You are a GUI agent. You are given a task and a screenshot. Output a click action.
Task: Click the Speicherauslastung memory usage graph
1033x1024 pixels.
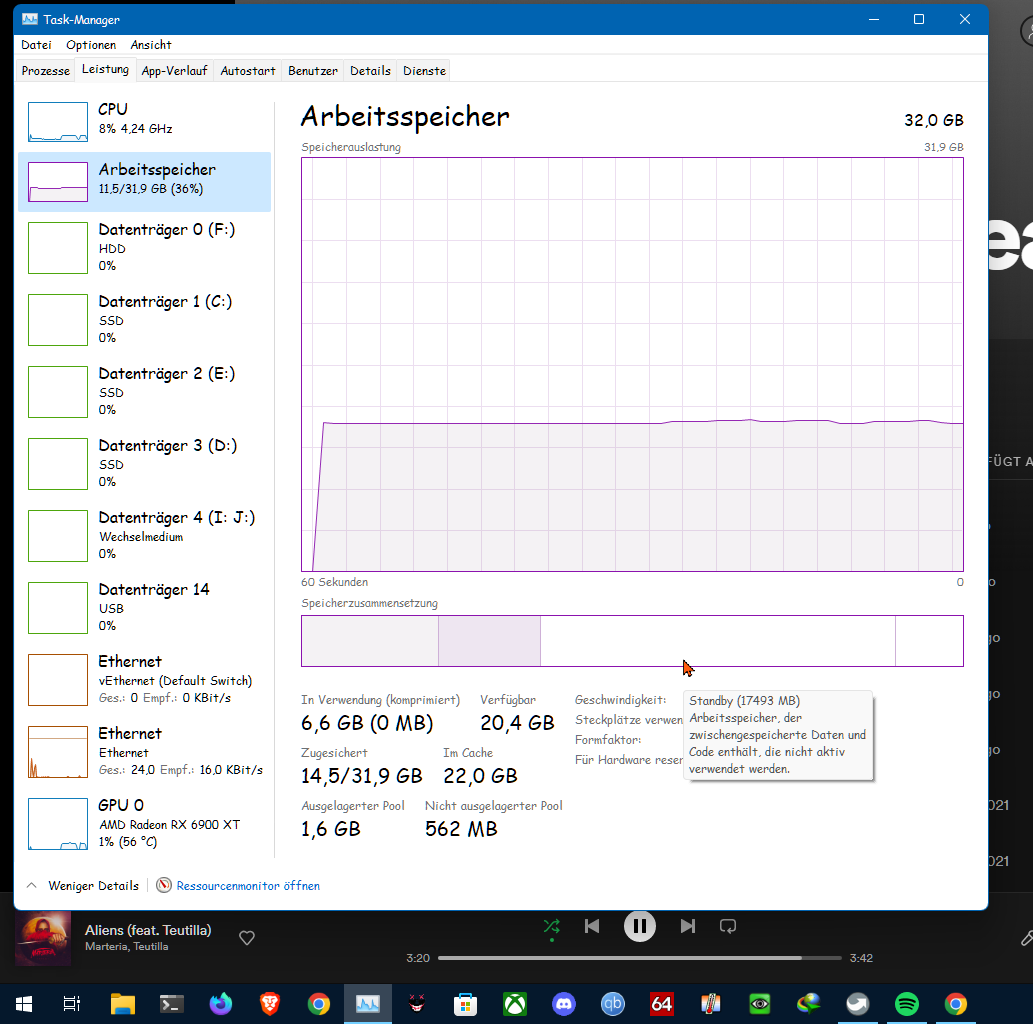tap(632, 364)
